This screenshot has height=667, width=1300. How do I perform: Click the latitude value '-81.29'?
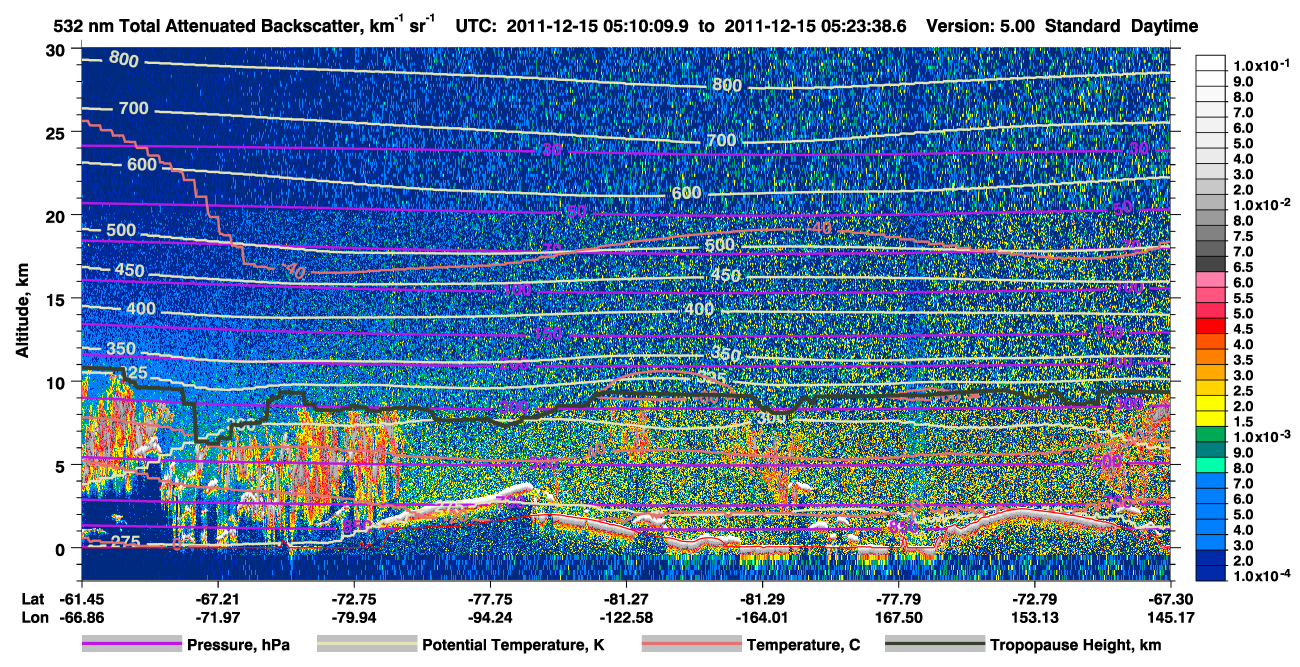[x=763, y=599]
